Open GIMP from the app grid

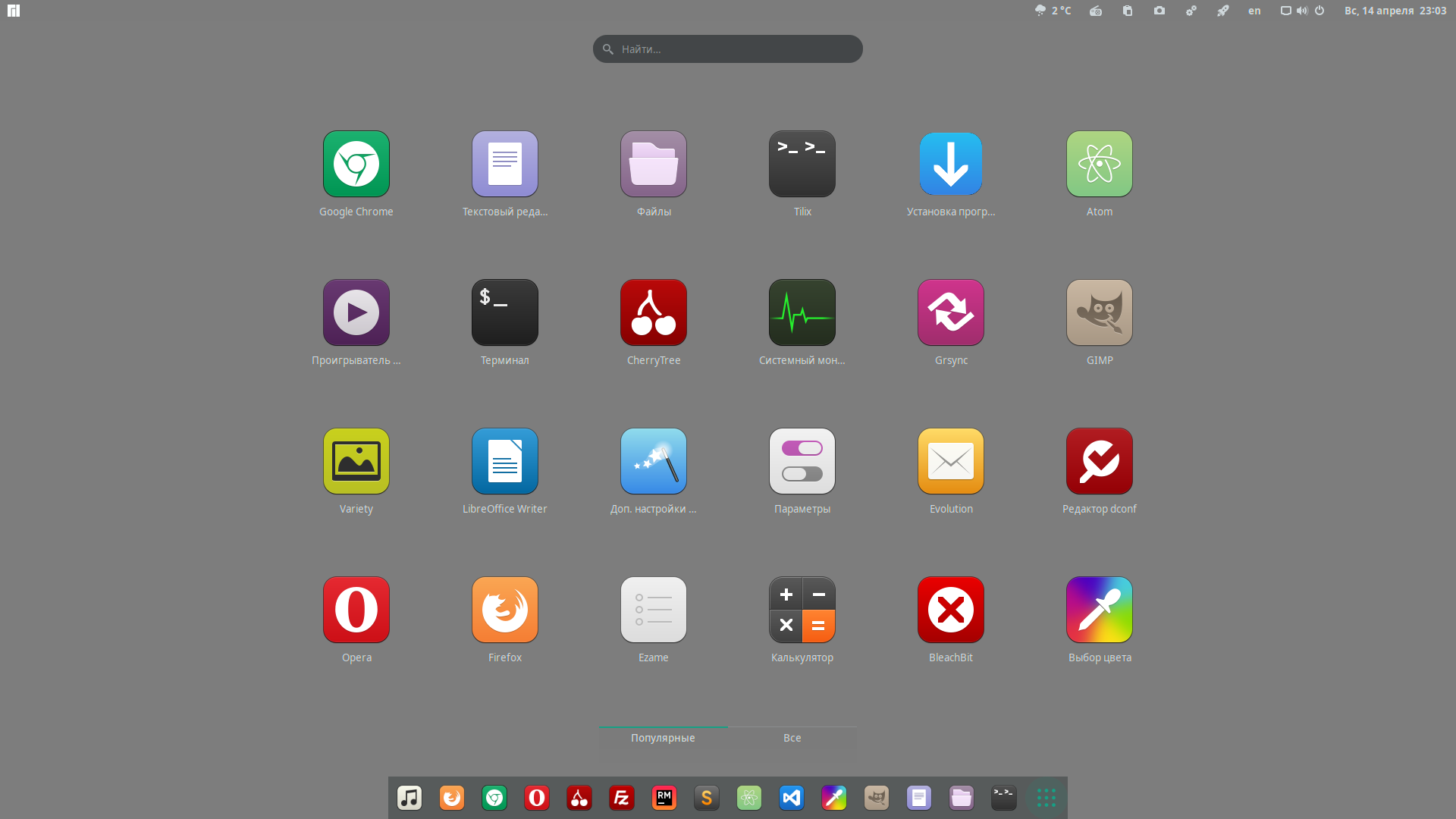tap(1100, 313)
